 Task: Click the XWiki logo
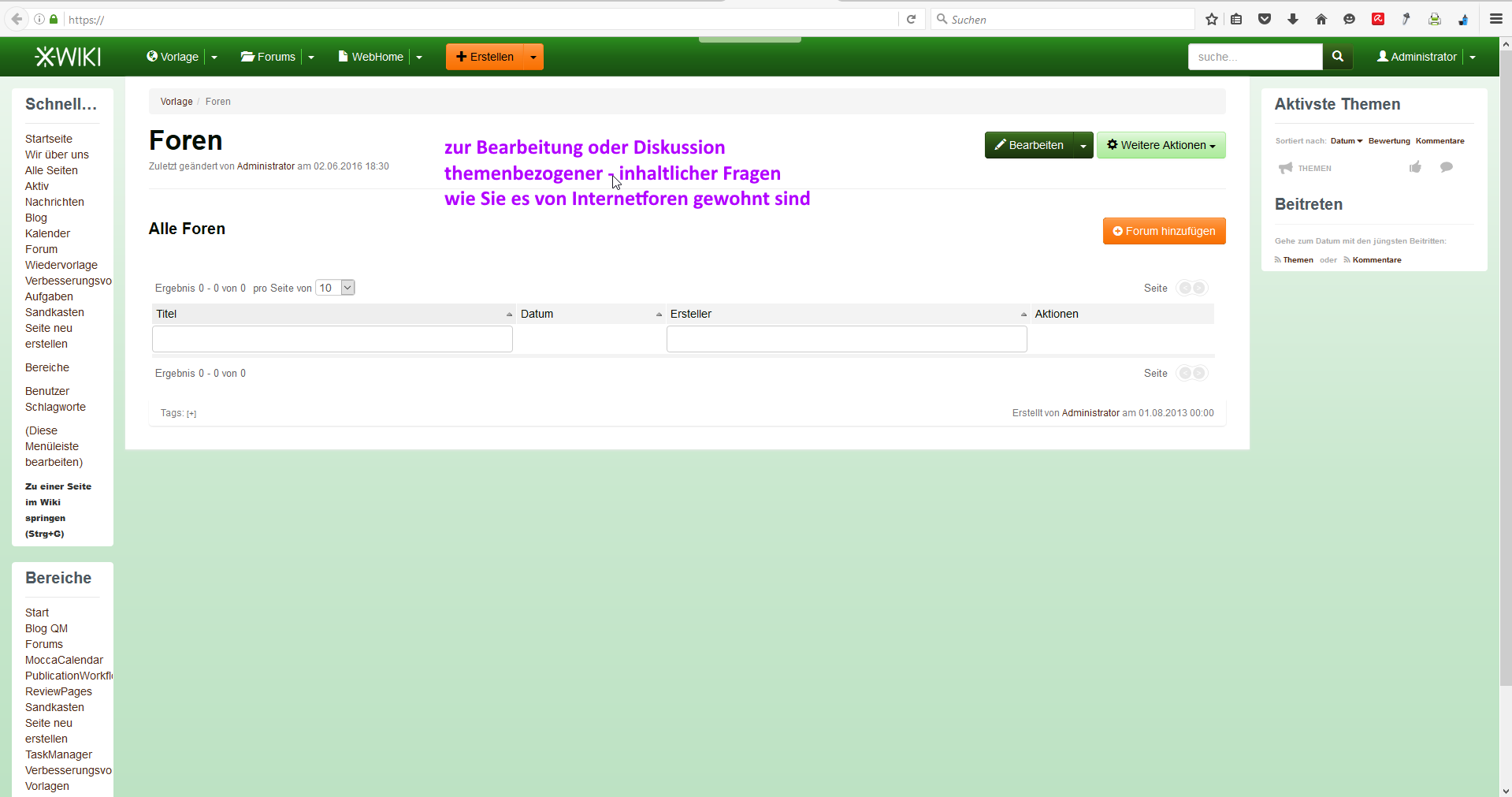[68, 57]
